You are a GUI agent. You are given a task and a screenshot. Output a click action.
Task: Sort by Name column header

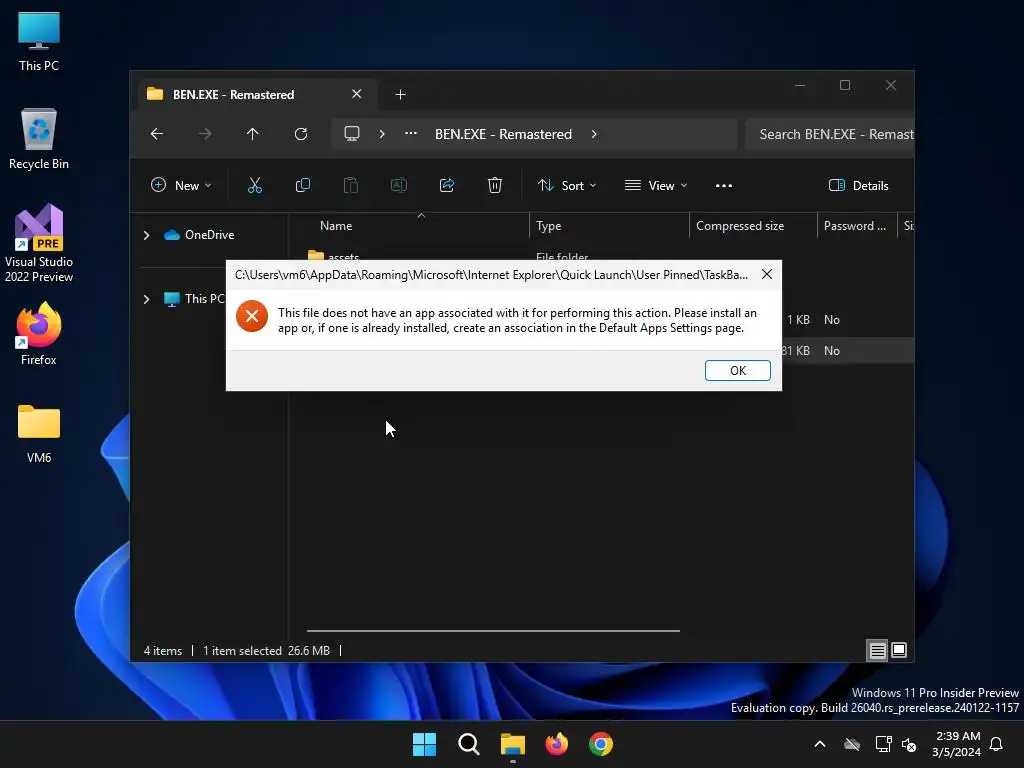[336, 226]
